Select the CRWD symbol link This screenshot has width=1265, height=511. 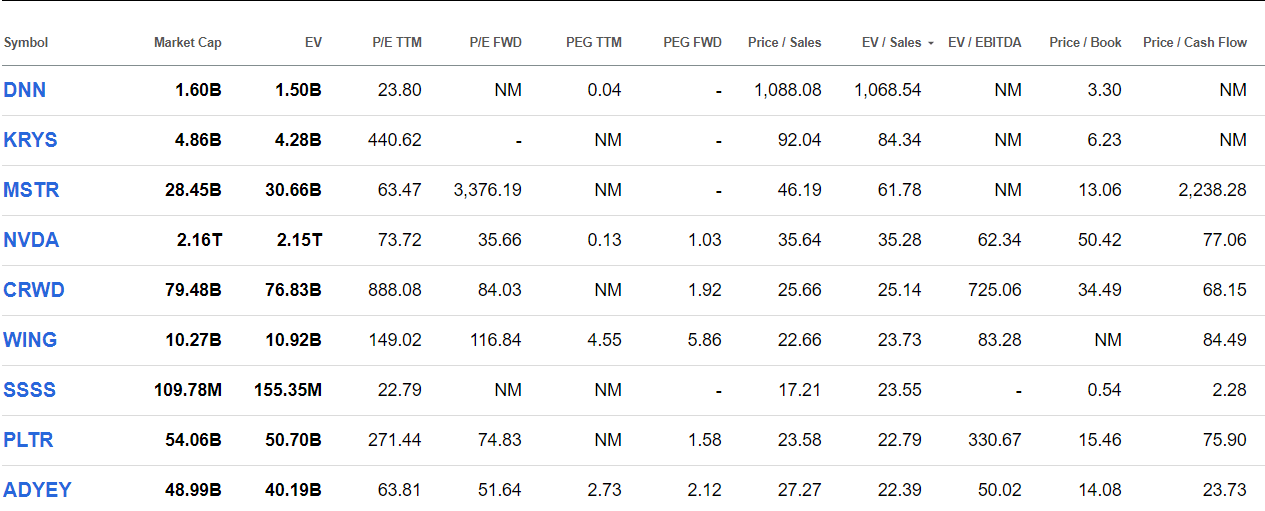34,290
